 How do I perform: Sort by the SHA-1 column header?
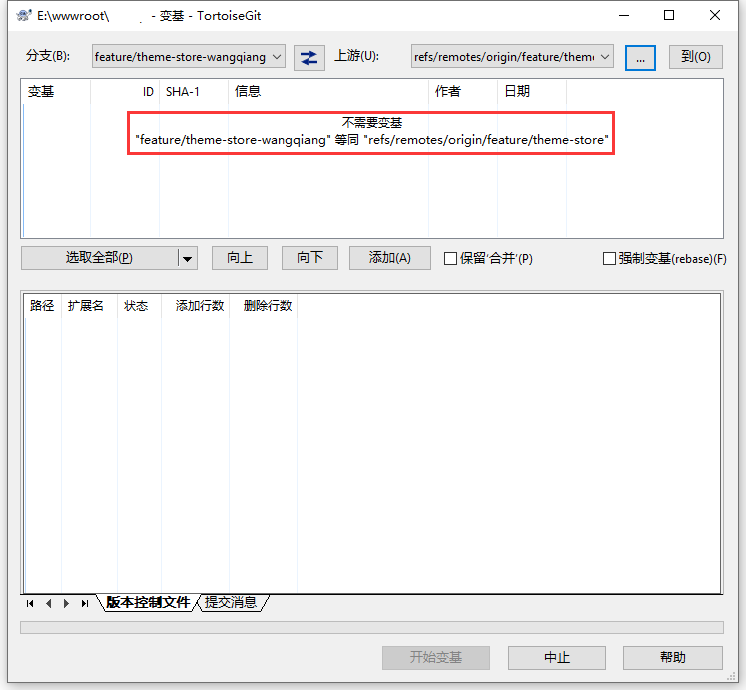194,91
